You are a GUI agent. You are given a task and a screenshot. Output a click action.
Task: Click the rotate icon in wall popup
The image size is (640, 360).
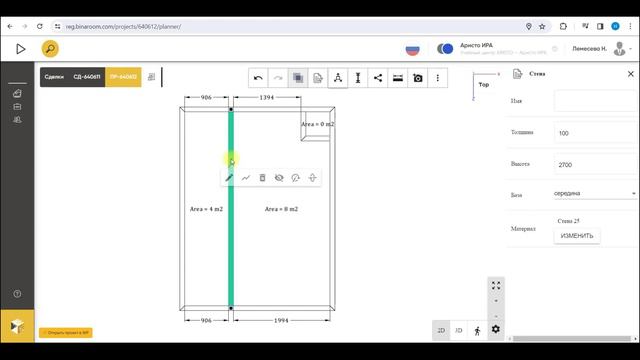pos(296,178)
